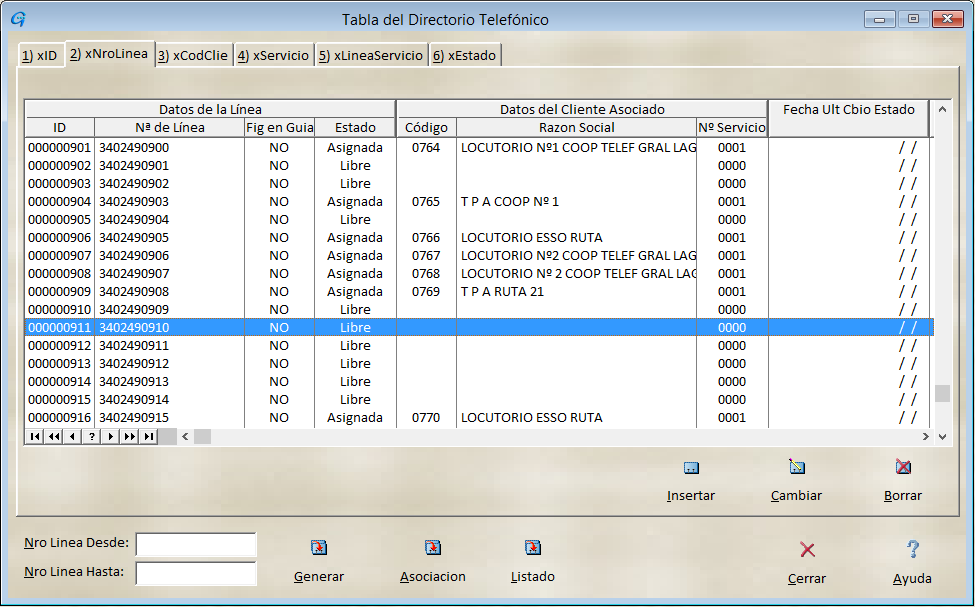
Task: Click the horizontal scrollbar thumb
Action: tap(203, 437)
